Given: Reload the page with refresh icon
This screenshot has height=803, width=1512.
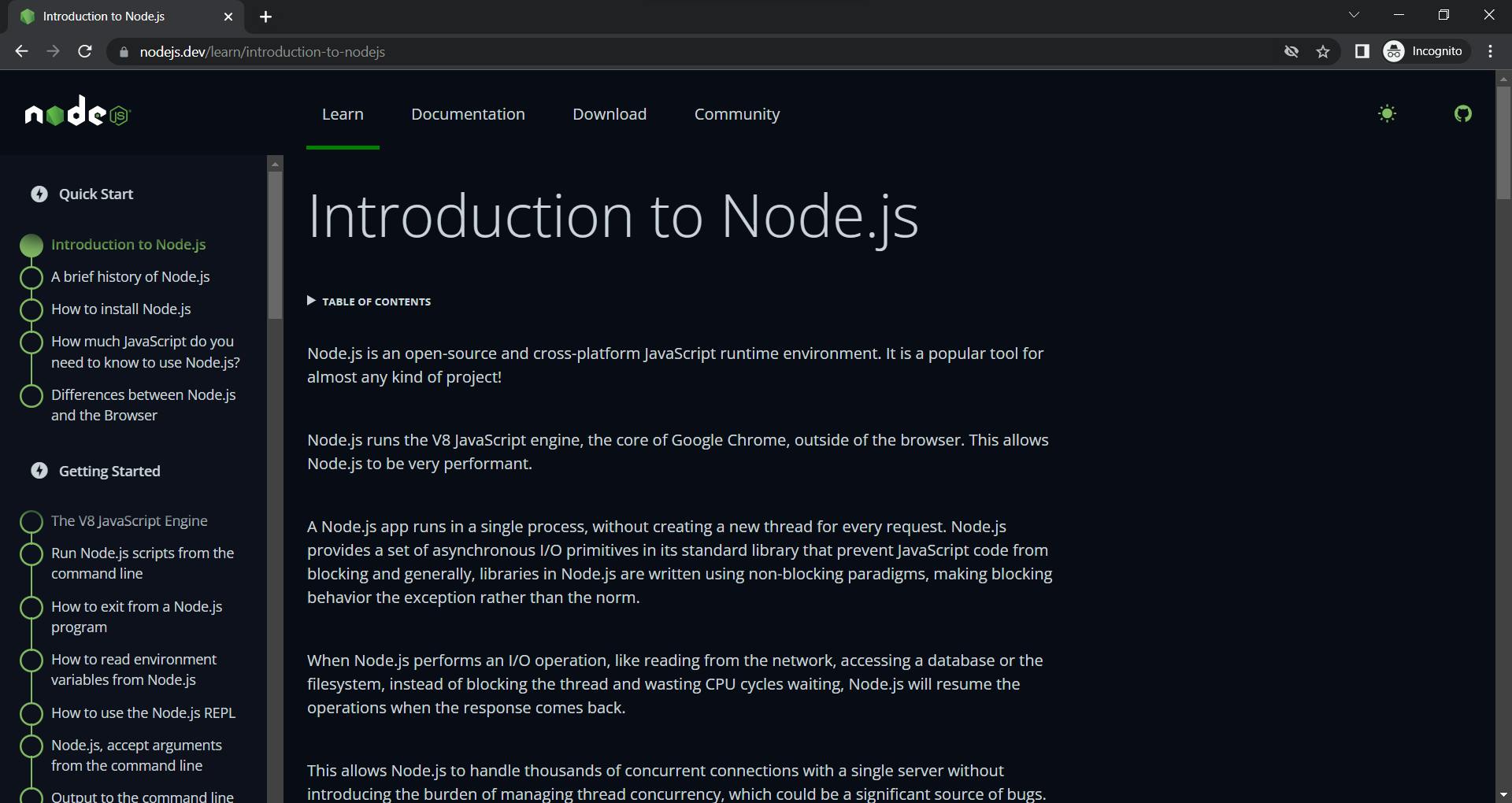Looking at the screenshot, I should [x=85, y=51].
